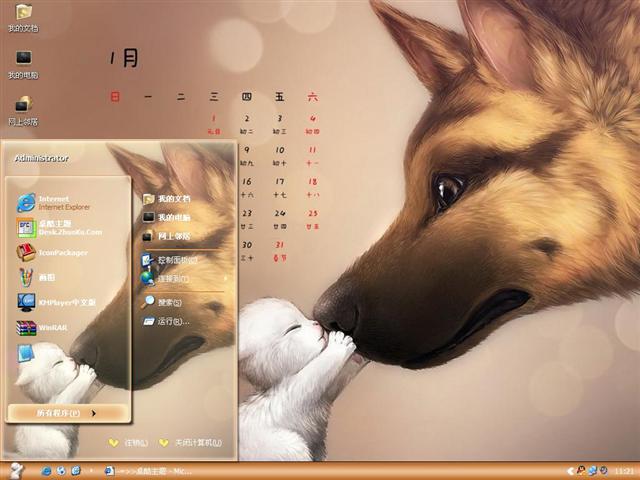Open 搜索 search from Start menu
Viewport: 640px width, 480px height.
click(x=162, y=302)
